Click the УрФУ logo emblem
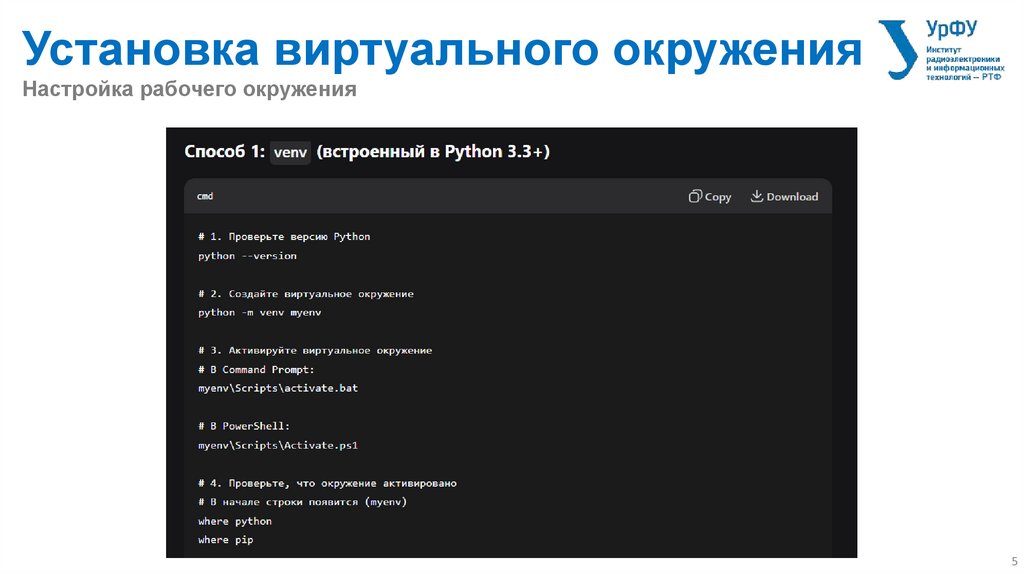Screen dimensions: 1024x574 898,50
